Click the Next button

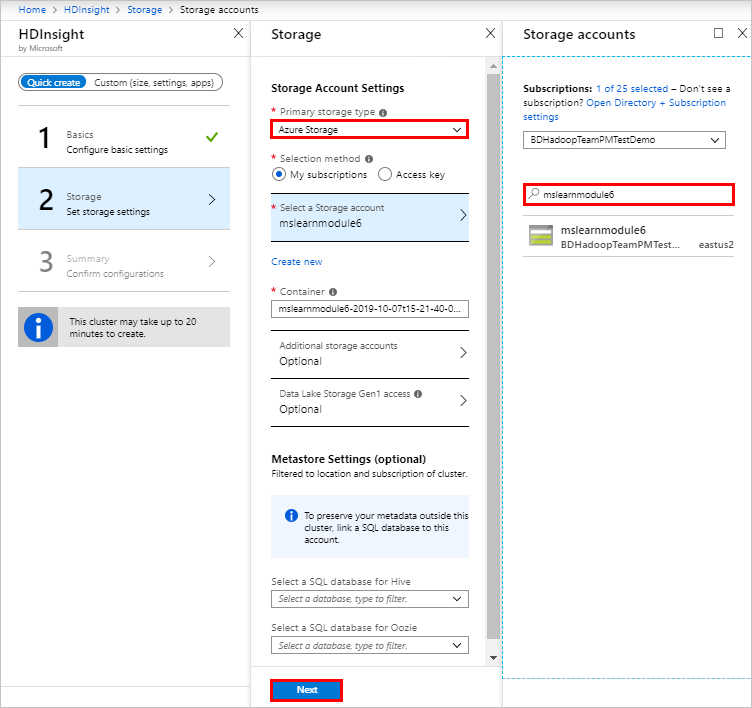click(306, 690)
